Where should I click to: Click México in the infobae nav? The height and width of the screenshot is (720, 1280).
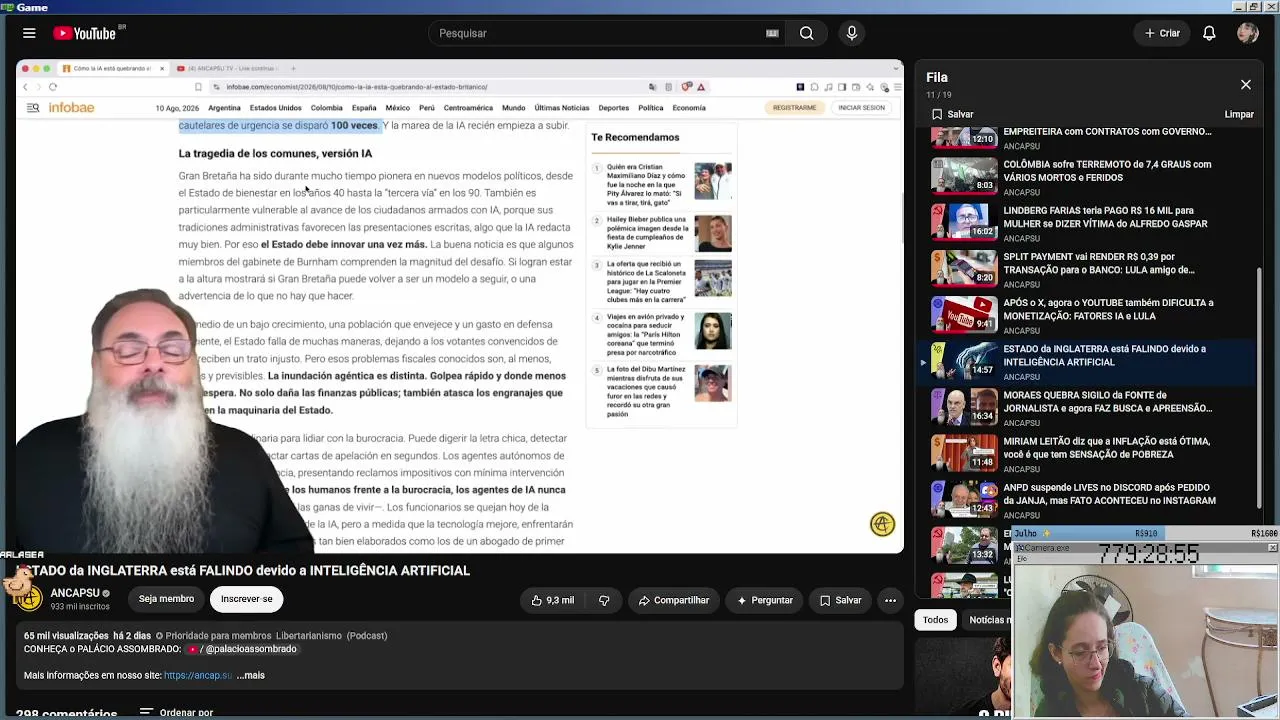coord(397,108)
